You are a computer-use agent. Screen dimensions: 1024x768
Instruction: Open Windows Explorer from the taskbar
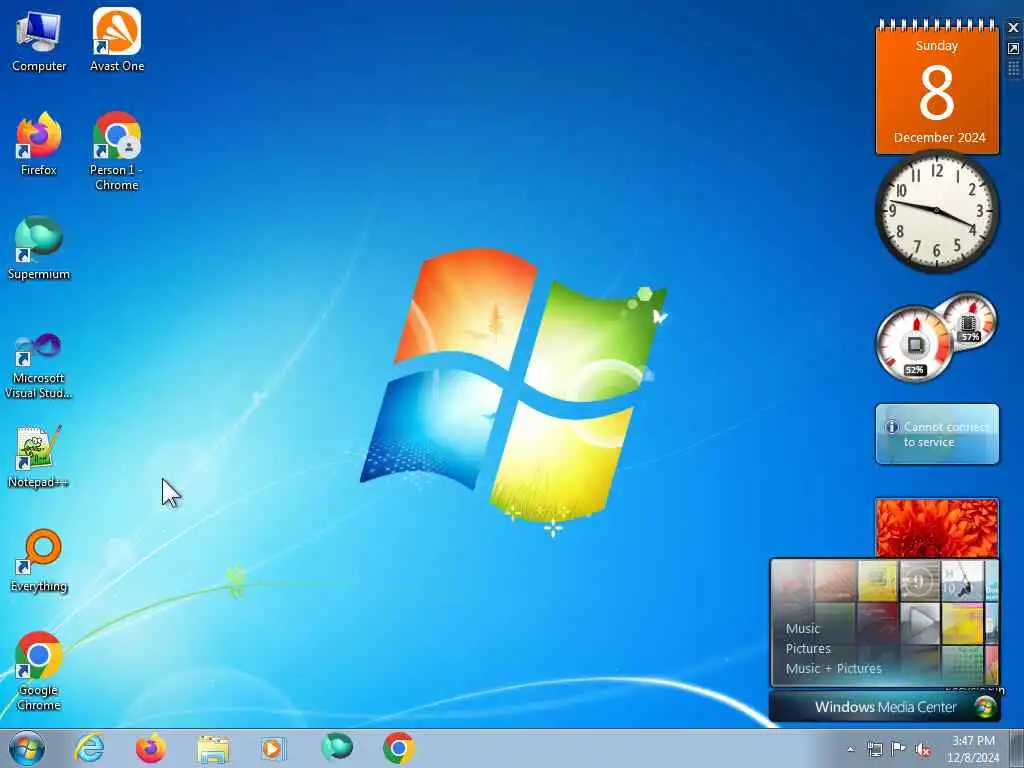click(x=213, y=748)
